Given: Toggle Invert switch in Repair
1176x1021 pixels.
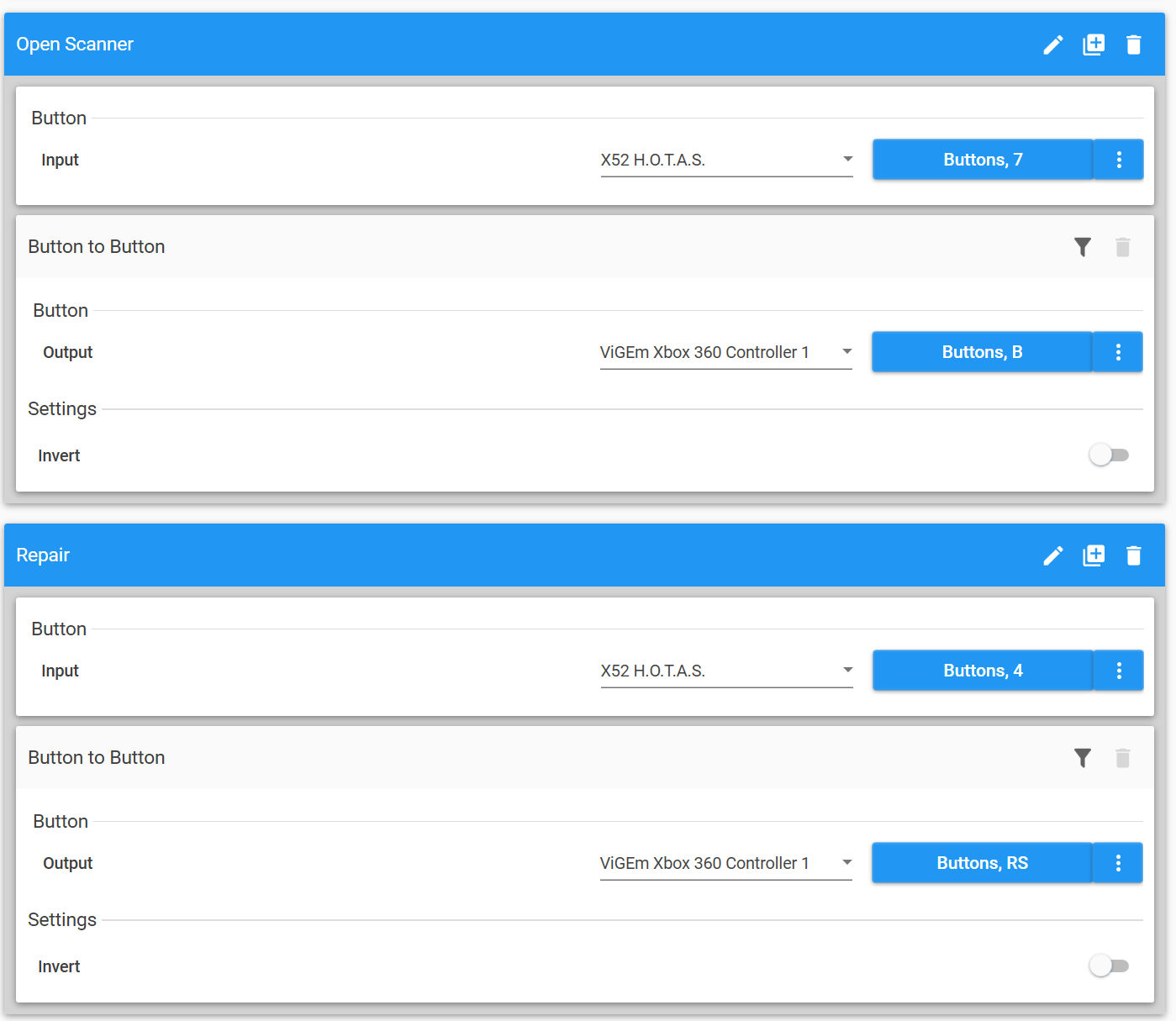Looking at the screenshot, I should [1109, 966].
